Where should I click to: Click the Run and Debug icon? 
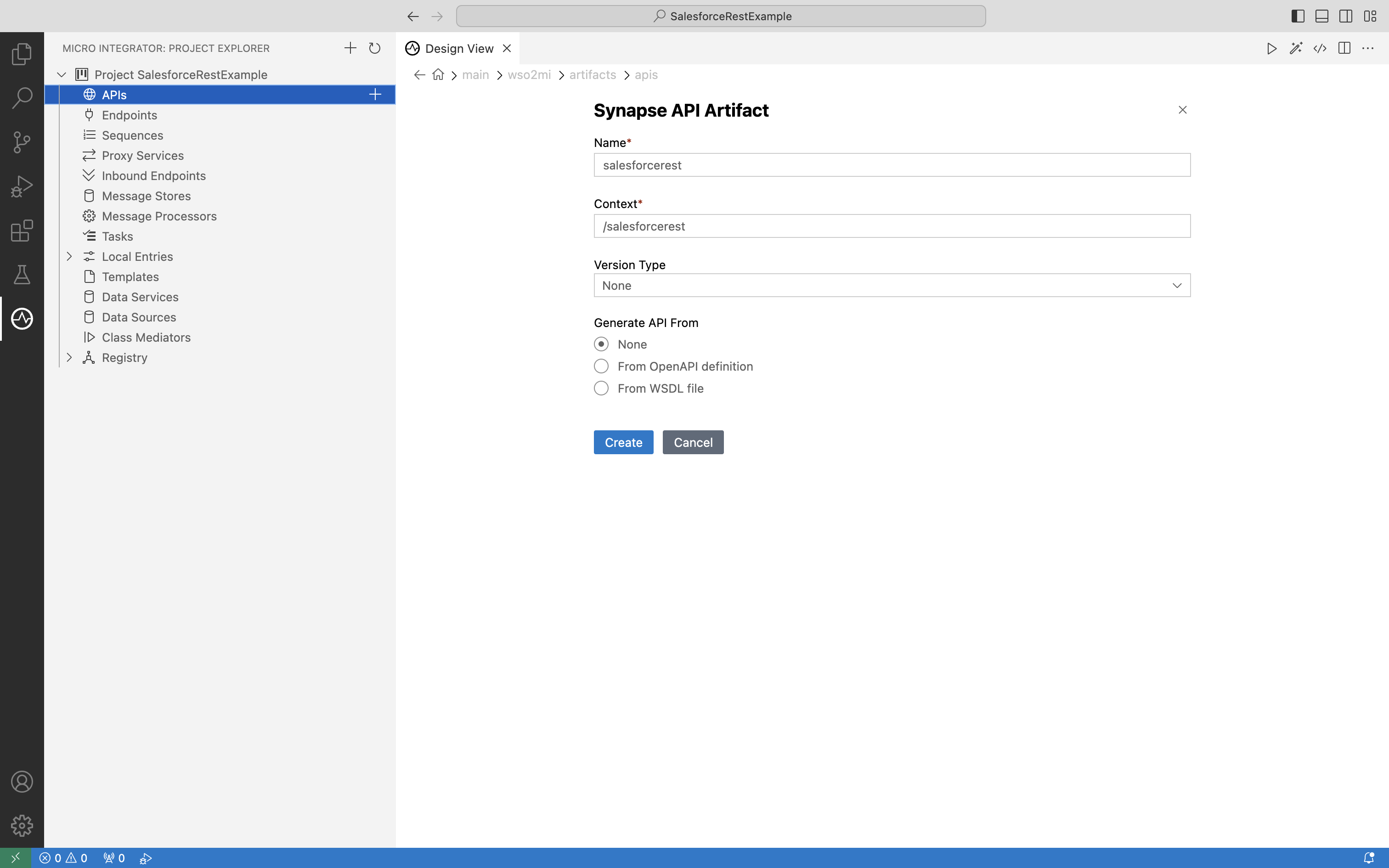click(x=22, y=186)
